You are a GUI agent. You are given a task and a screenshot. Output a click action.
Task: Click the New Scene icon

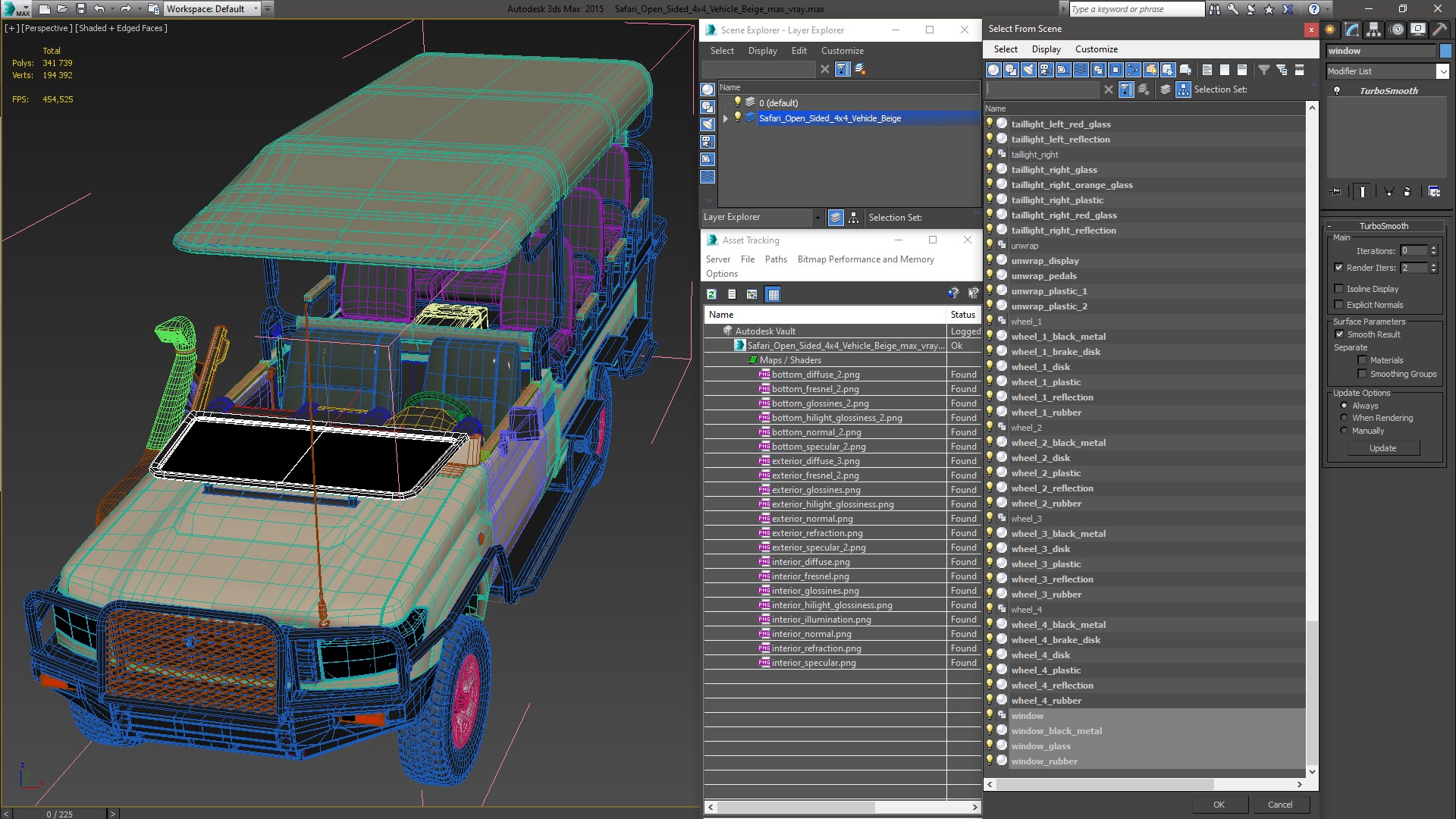pos(45,9)
